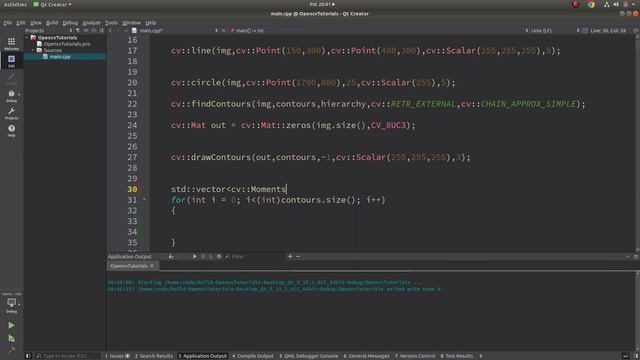Zoom in Application Output with plus icon

[x=290, y=256]
